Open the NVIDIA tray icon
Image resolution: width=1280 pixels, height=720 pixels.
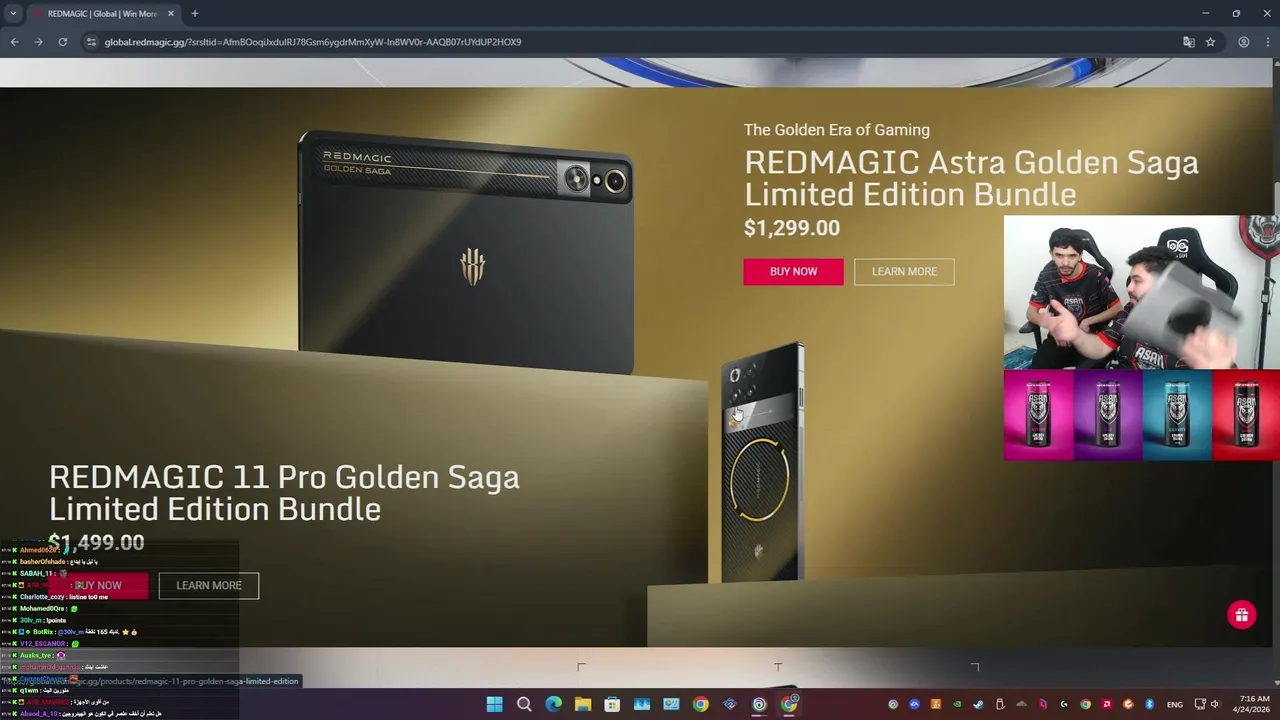tap(957, 704)
